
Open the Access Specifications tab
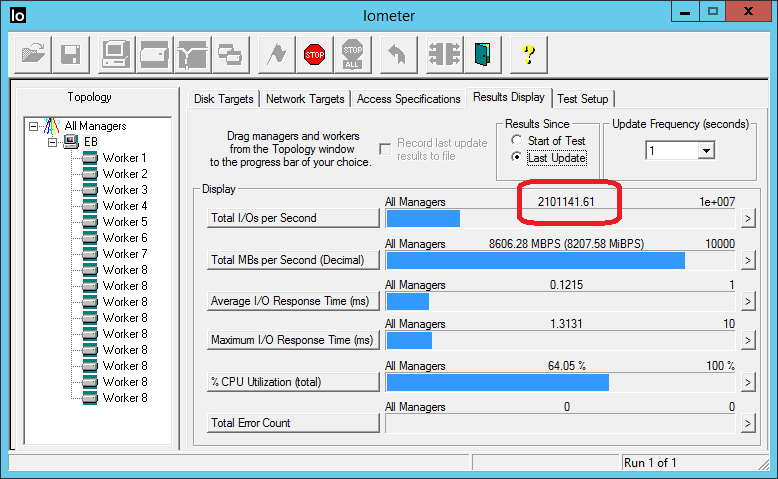click(x=408, y=99)
